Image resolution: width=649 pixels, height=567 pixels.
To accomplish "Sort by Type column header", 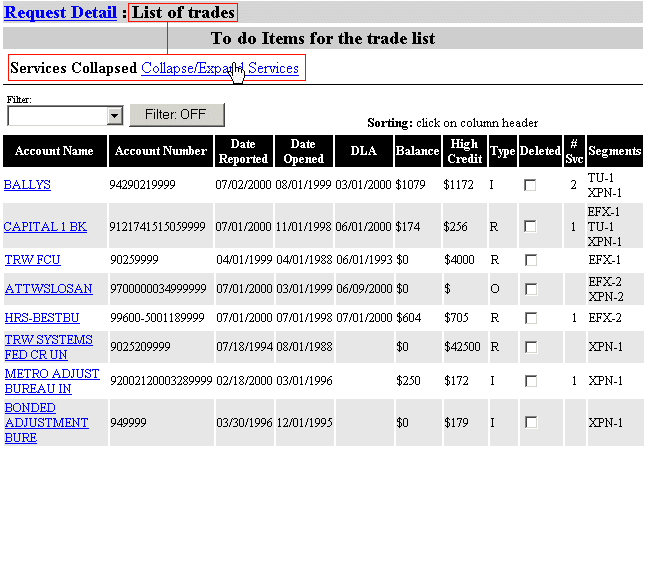I will pos(503,151).
